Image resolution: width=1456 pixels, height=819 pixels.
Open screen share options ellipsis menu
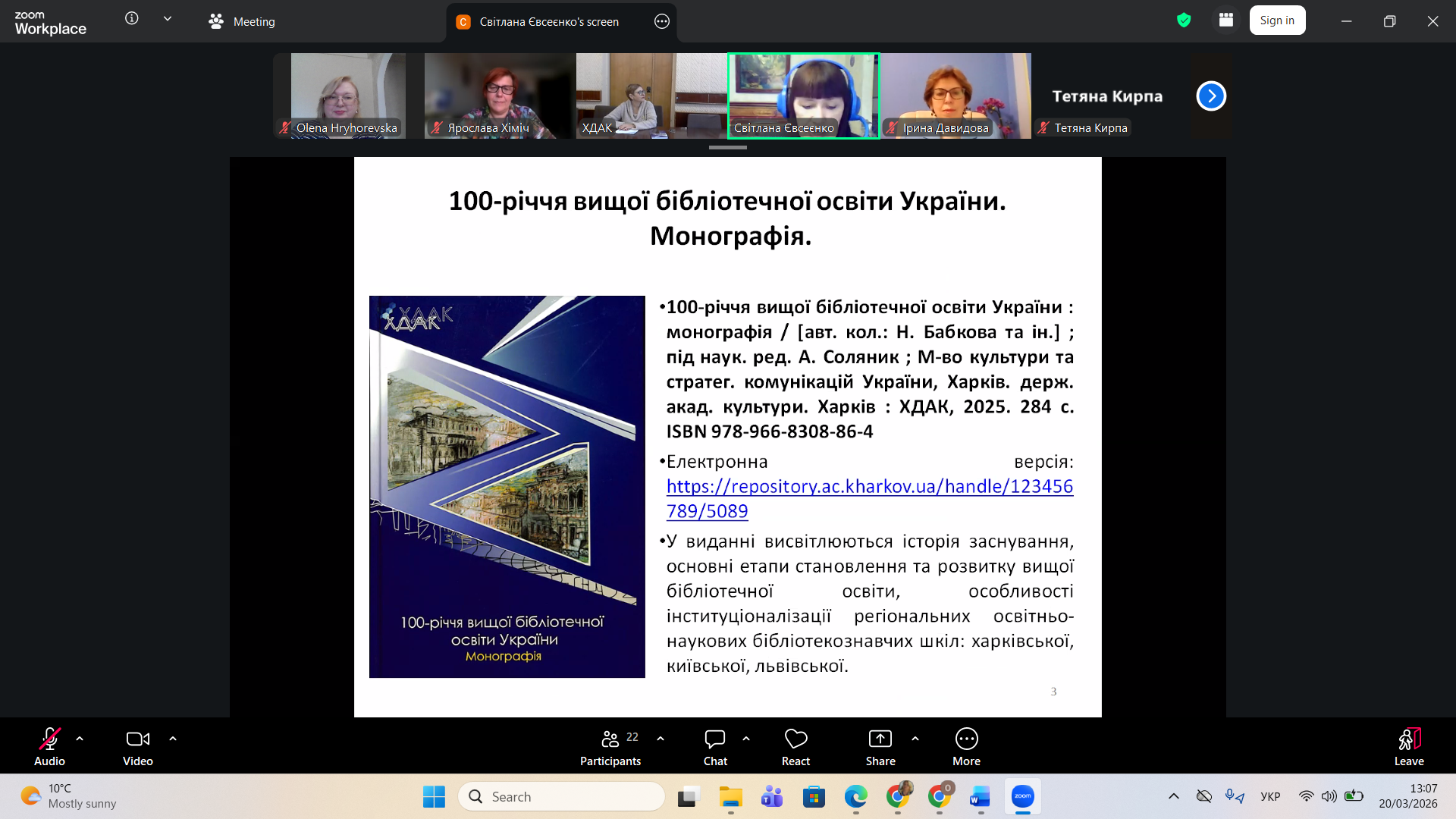pyautogui.click(x=661, y=21)
